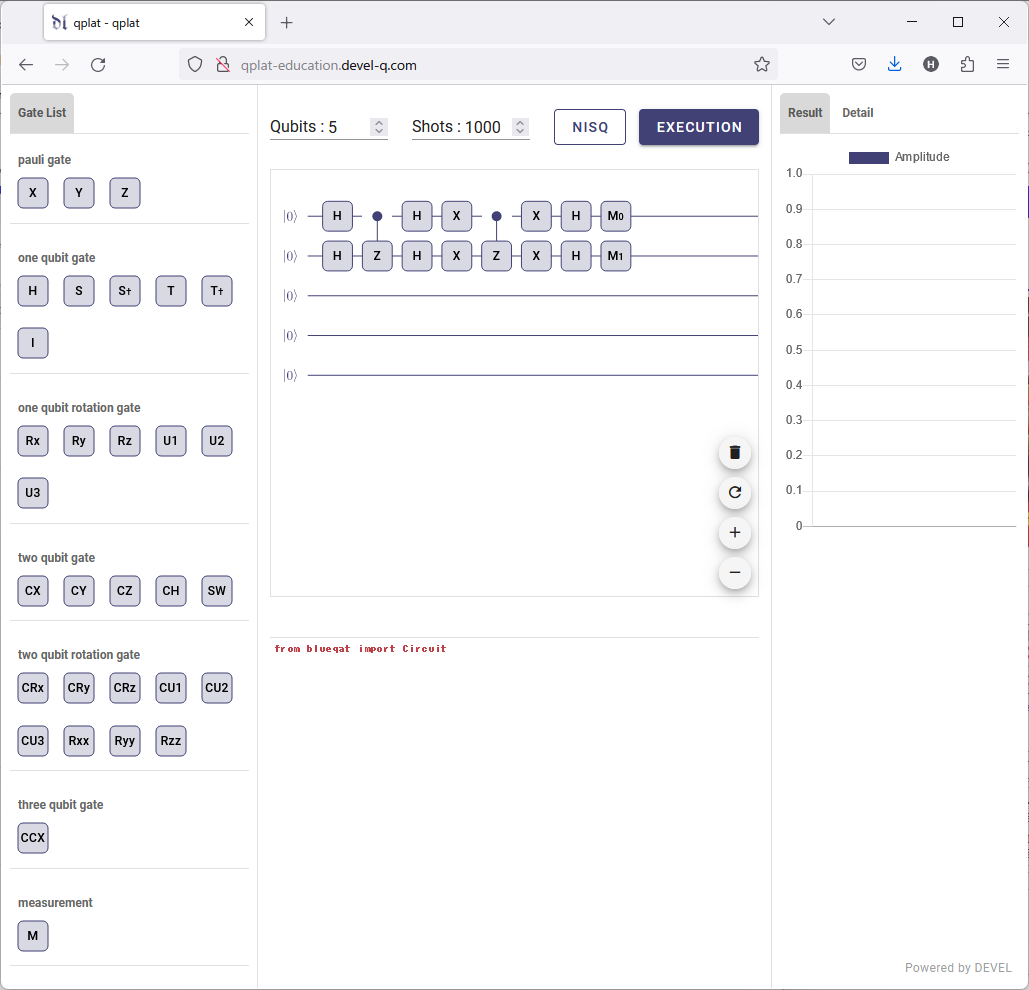Pick the T-dagger gate

tap(217, 291)
